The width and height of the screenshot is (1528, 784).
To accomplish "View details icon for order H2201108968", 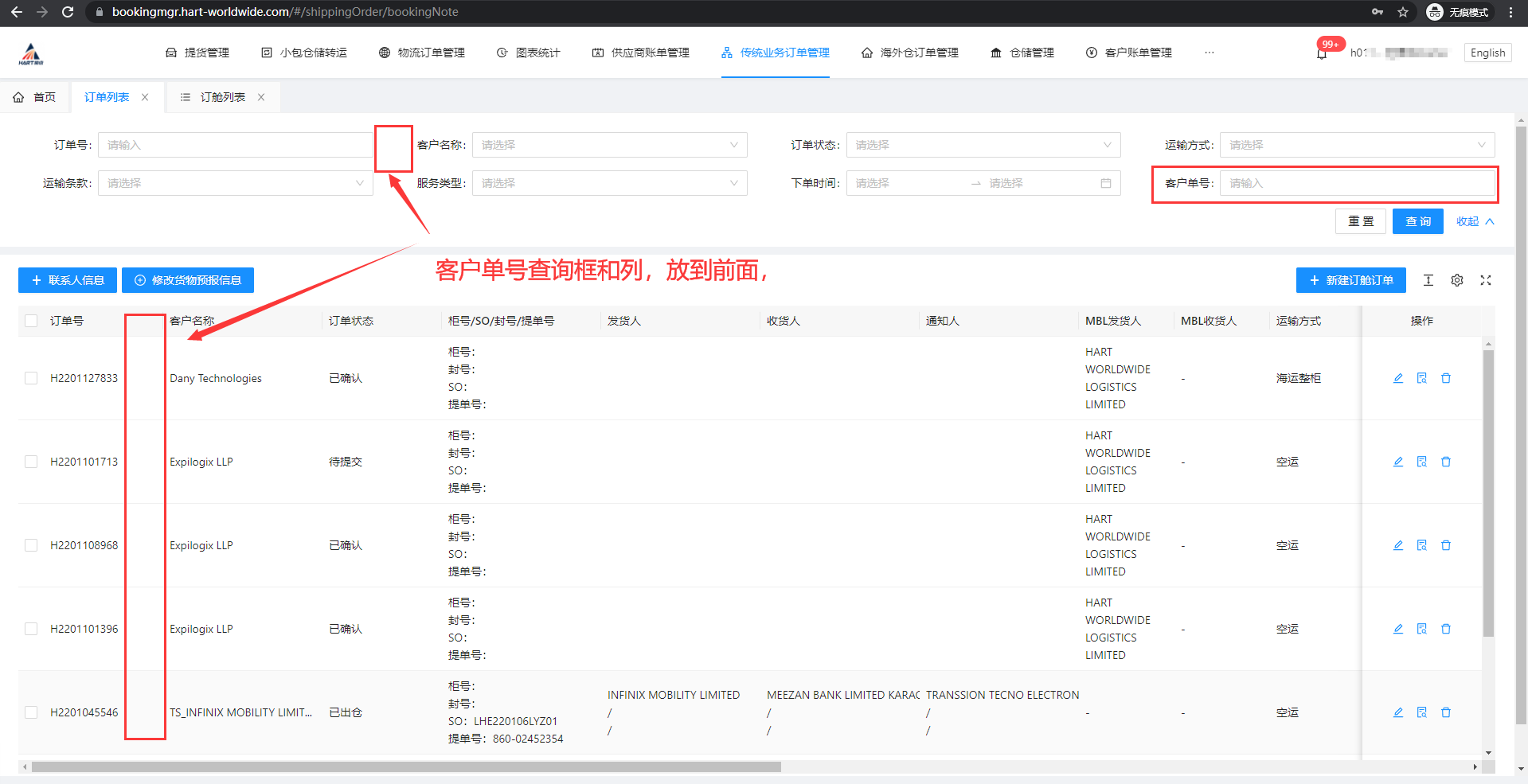I will [x=1422, y=545].
